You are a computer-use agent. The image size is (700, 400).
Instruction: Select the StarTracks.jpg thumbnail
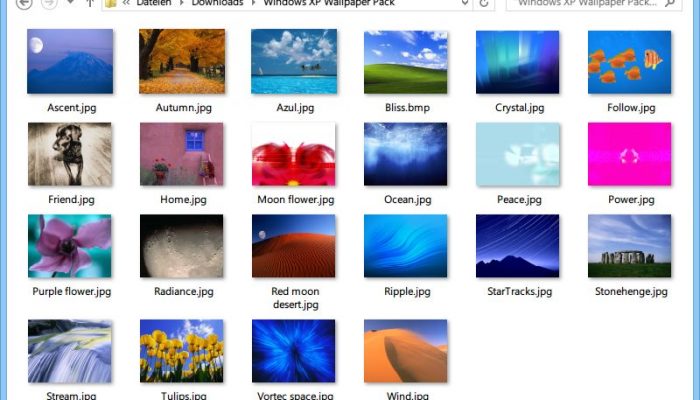(517, 246)
